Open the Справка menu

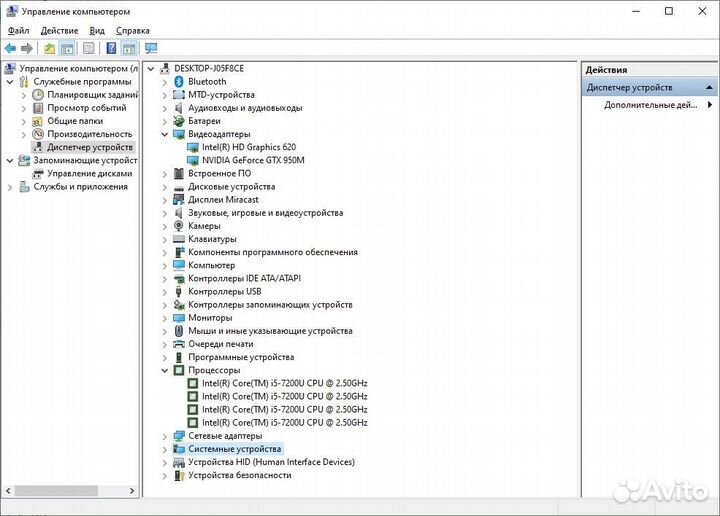pyautogui.click(x=133, y=31)
